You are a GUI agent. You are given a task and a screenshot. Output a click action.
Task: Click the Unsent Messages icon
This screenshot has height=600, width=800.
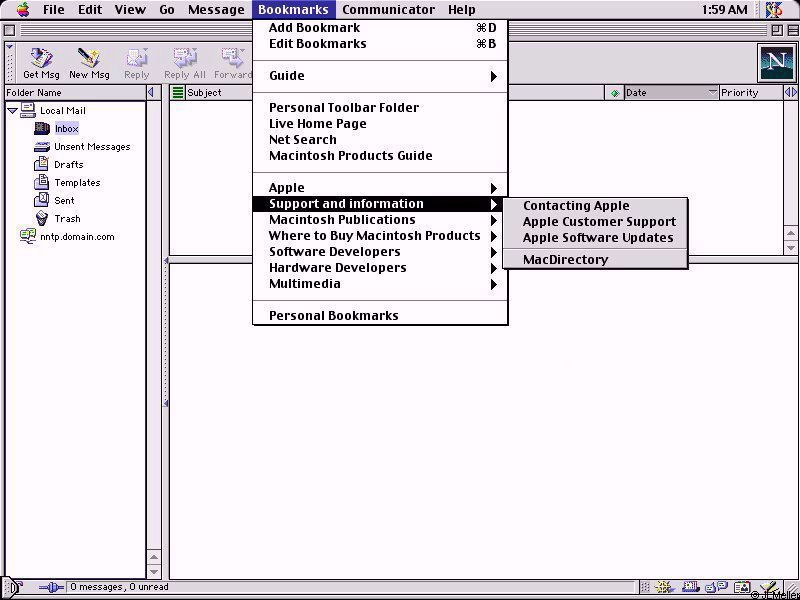click(x=41, y=147)
